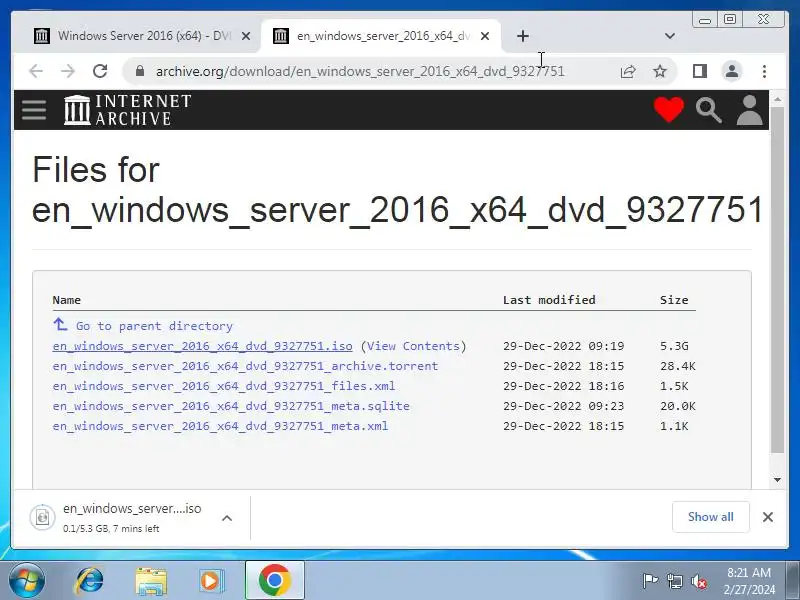Click scrollbar down arrow
Viewport: 800px width, 600px height.
pyautogui.click(x=778, y=480)
